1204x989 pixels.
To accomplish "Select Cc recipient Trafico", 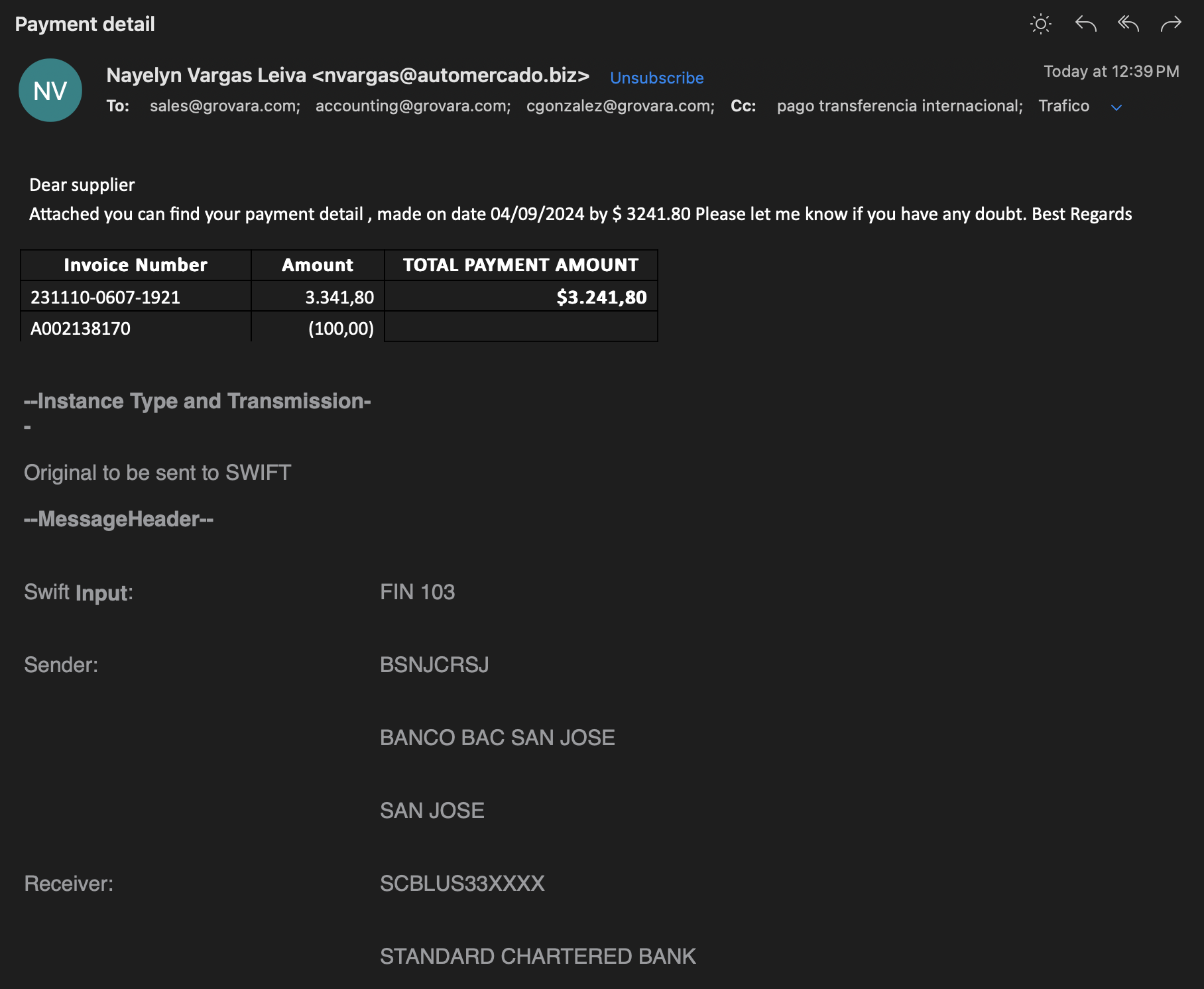I will tap(1063, 106).
